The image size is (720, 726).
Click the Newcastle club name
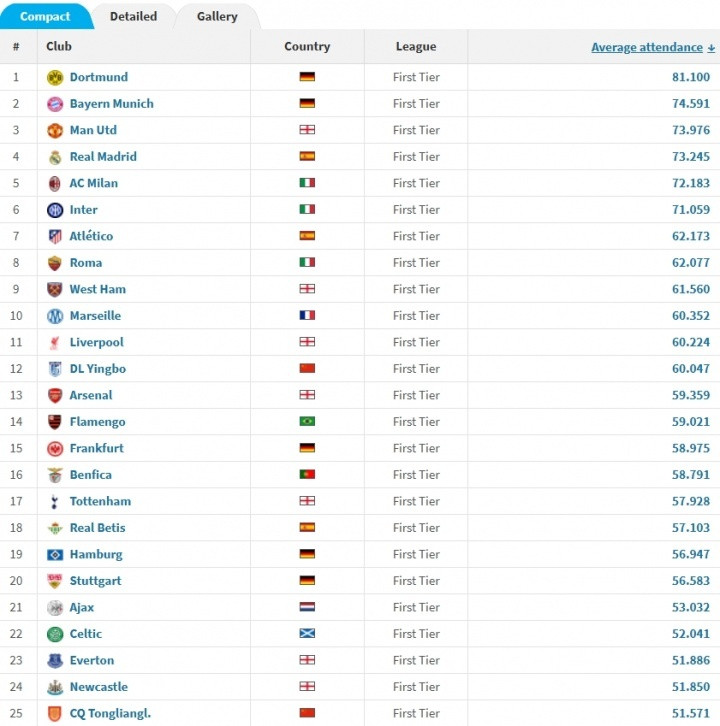(98, 687)
